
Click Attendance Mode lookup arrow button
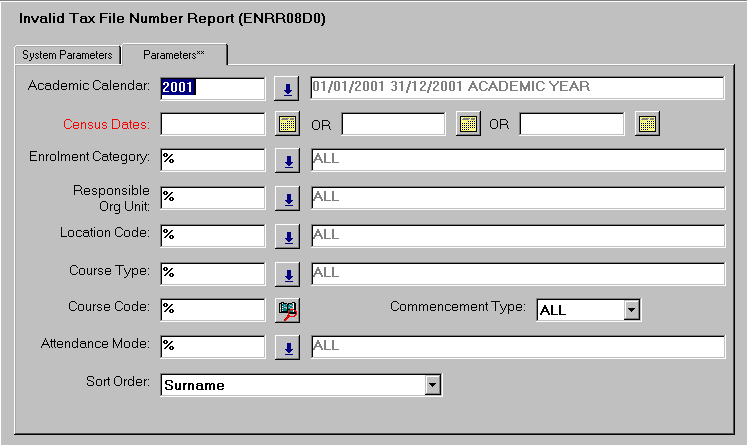point(287,347)
